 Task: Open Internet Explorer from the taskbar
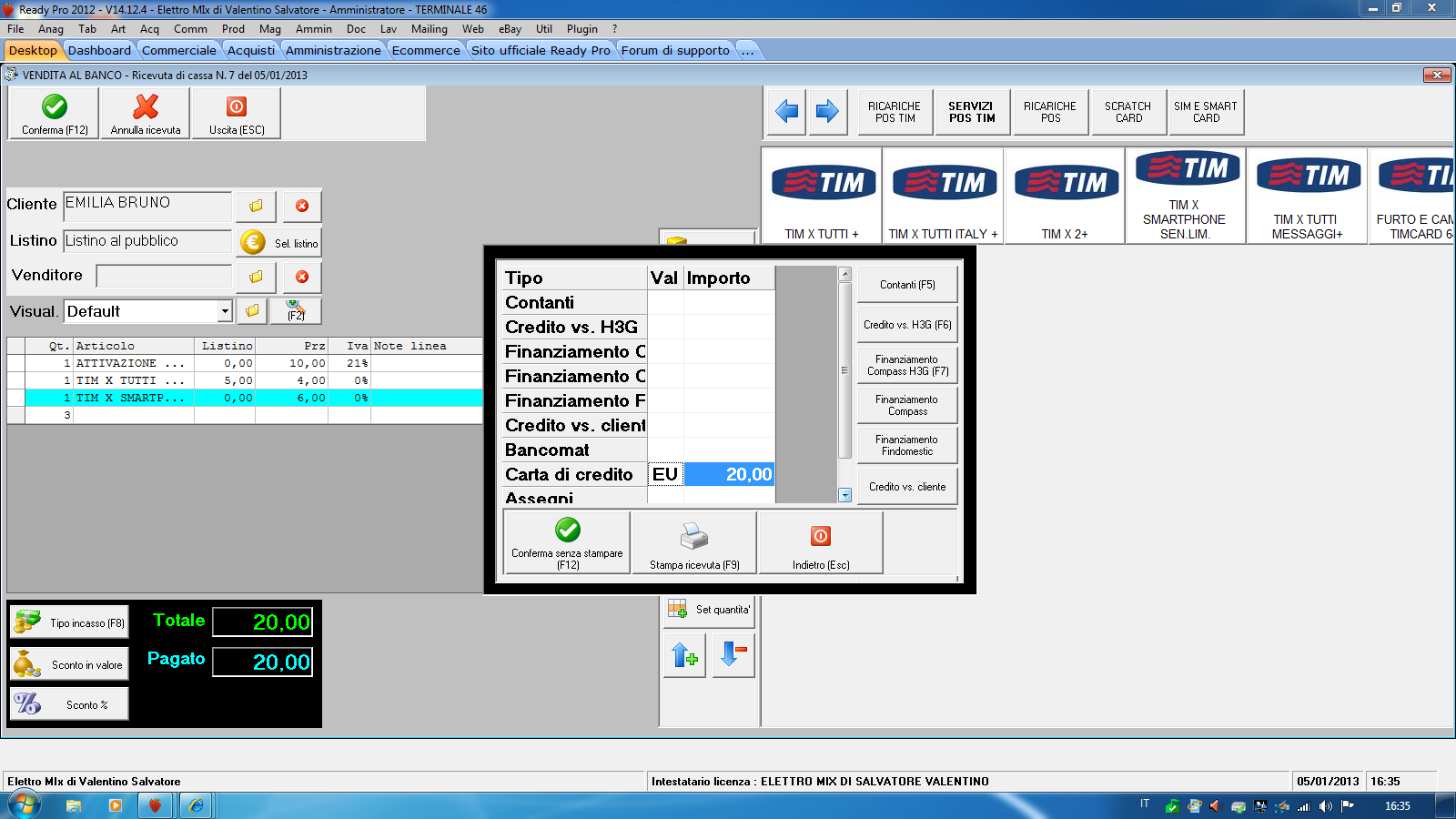pos(196,805)
